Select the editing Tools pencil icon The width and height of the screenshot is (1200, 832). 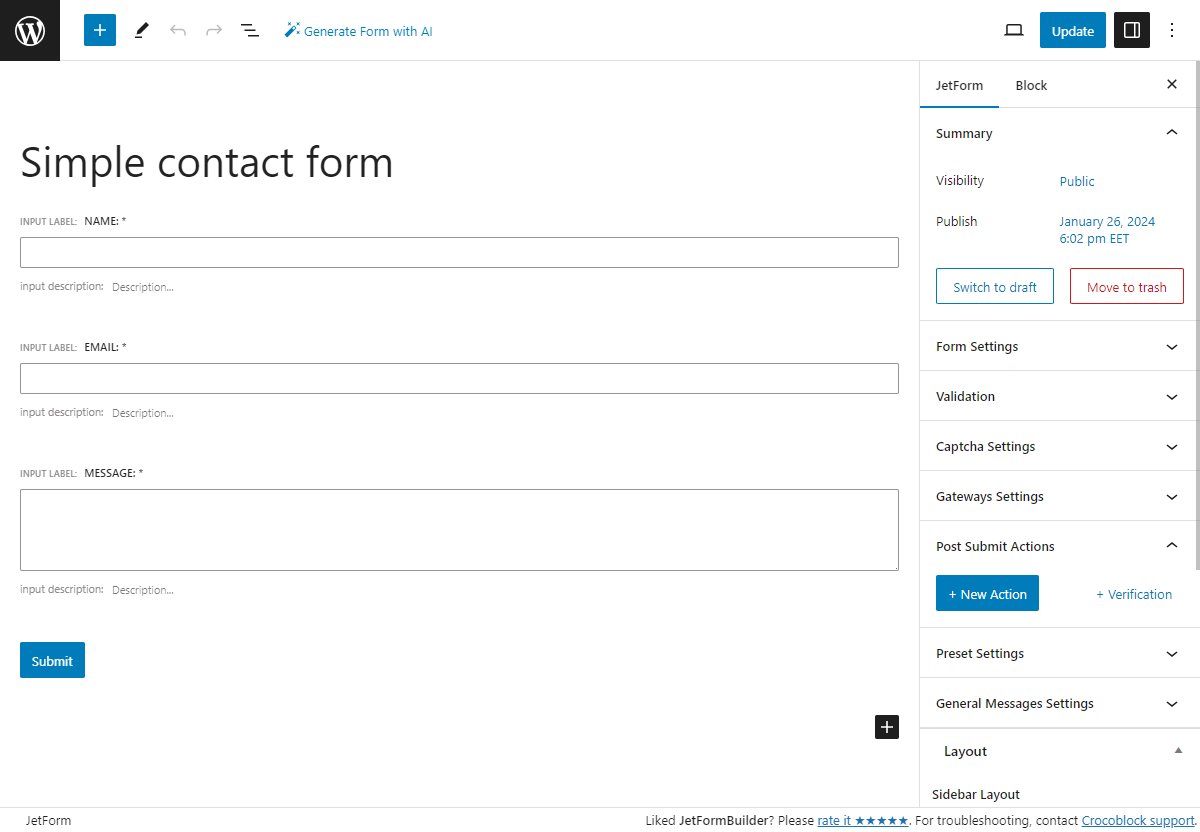(x=141, y=30)
